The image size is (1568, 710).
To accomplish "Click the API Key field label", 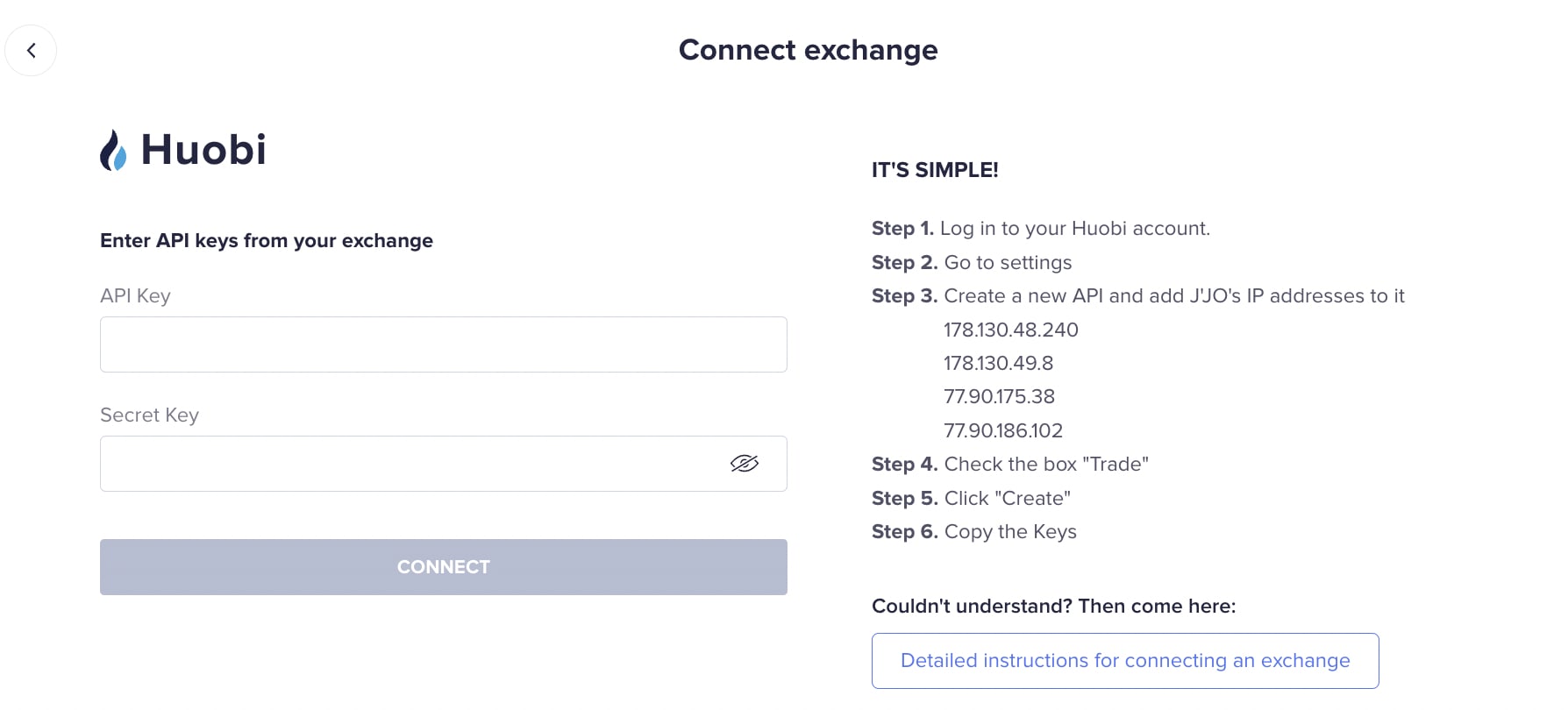I will [135, 295].
